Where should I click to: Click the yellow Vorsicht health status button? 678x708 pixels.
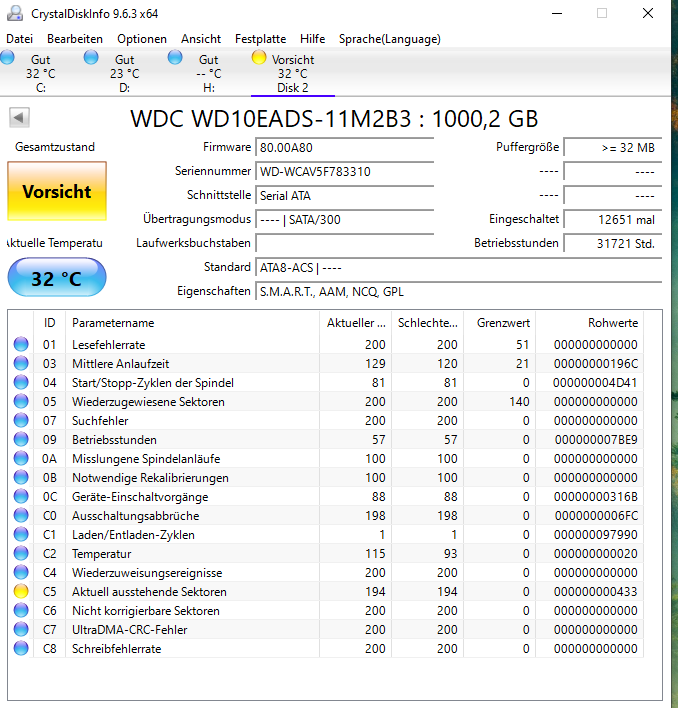(x=57, y=191)
